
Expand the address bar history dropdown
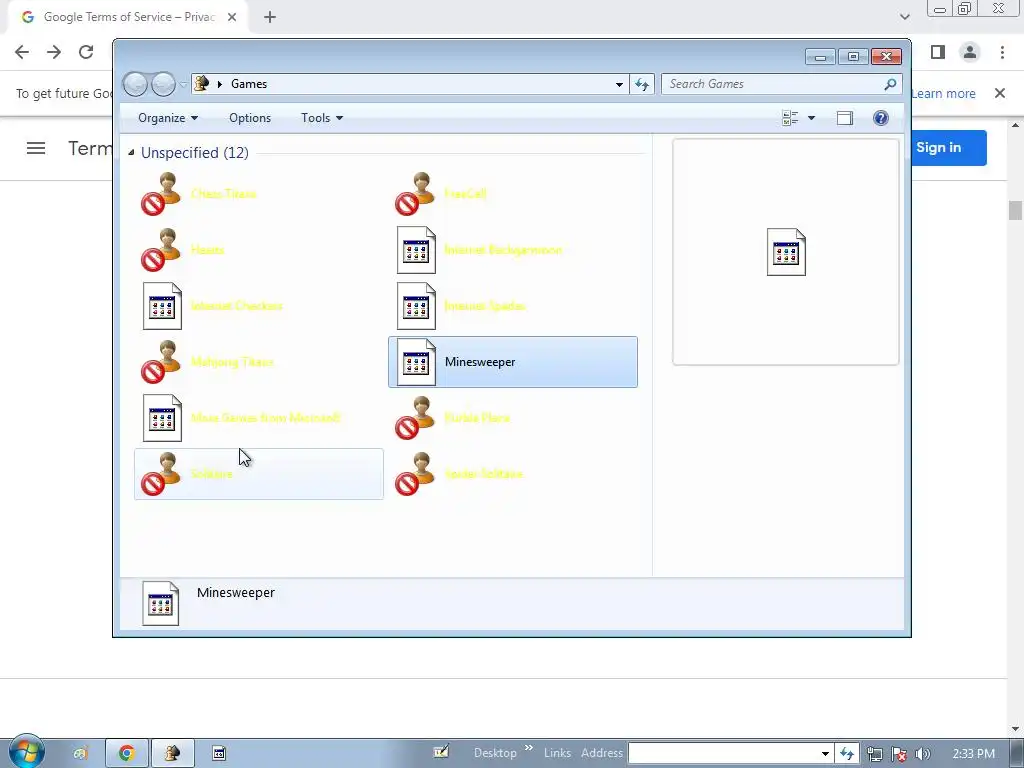click(x=618, y=84)
